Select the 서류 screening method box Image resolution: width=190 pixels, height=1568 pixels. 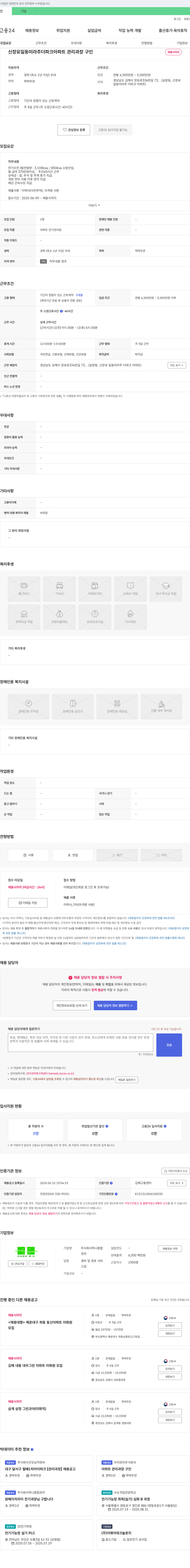coord(28,855)
